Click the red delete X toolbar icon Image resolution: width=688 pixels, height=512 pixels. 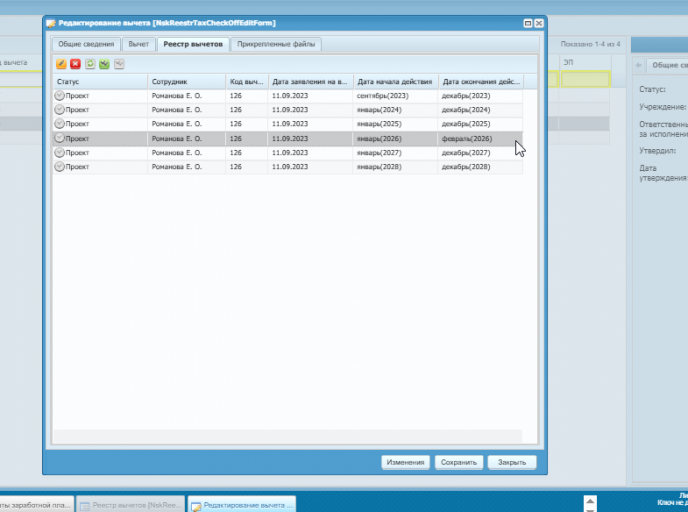(75, 64)
